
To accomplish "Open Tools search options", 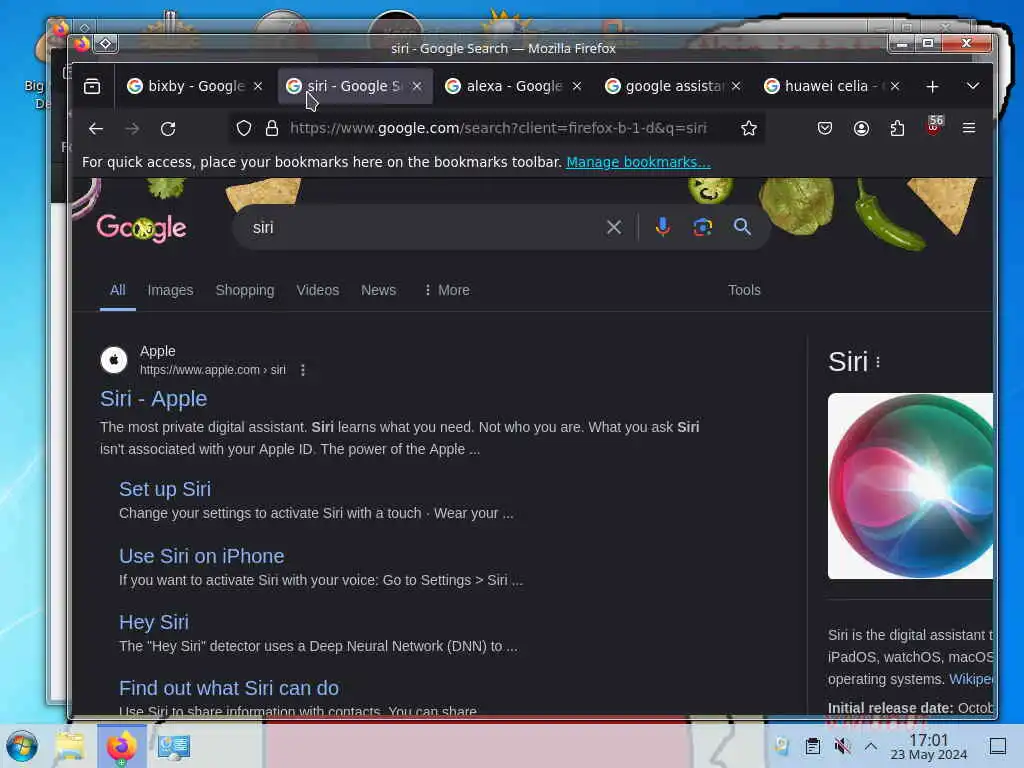I will [744, 290].
